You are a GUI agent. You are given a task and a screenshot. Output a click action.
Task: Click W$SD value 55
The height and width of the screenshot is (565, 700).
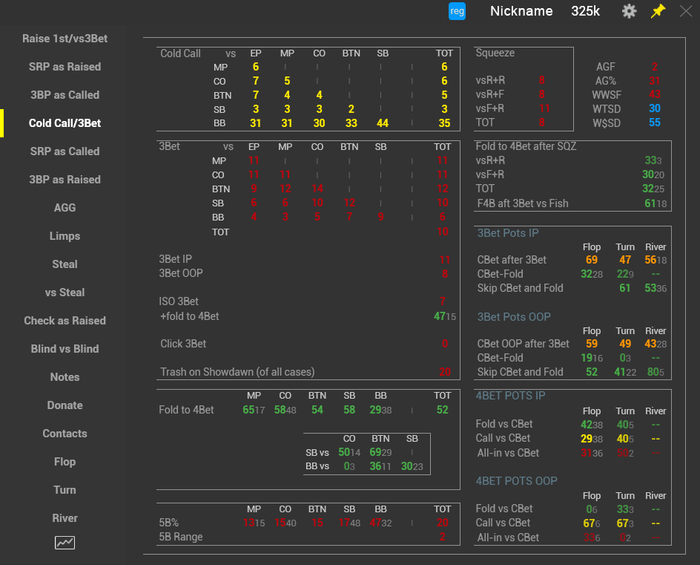pos(654,123)
